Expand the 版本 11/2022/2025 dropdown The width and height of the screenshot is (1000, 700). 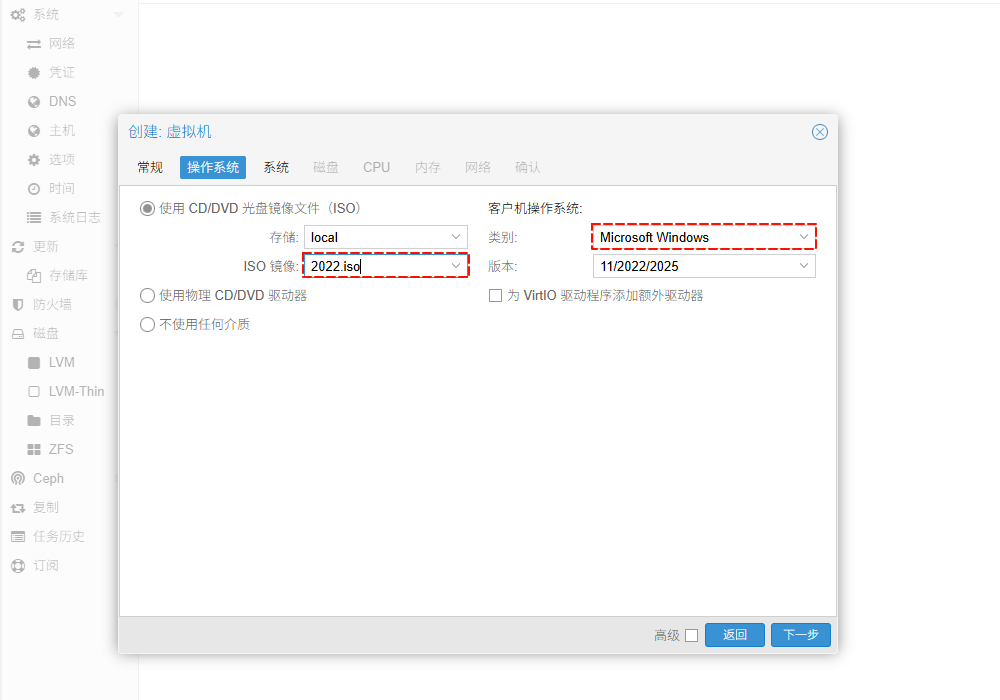click(803, 266)
